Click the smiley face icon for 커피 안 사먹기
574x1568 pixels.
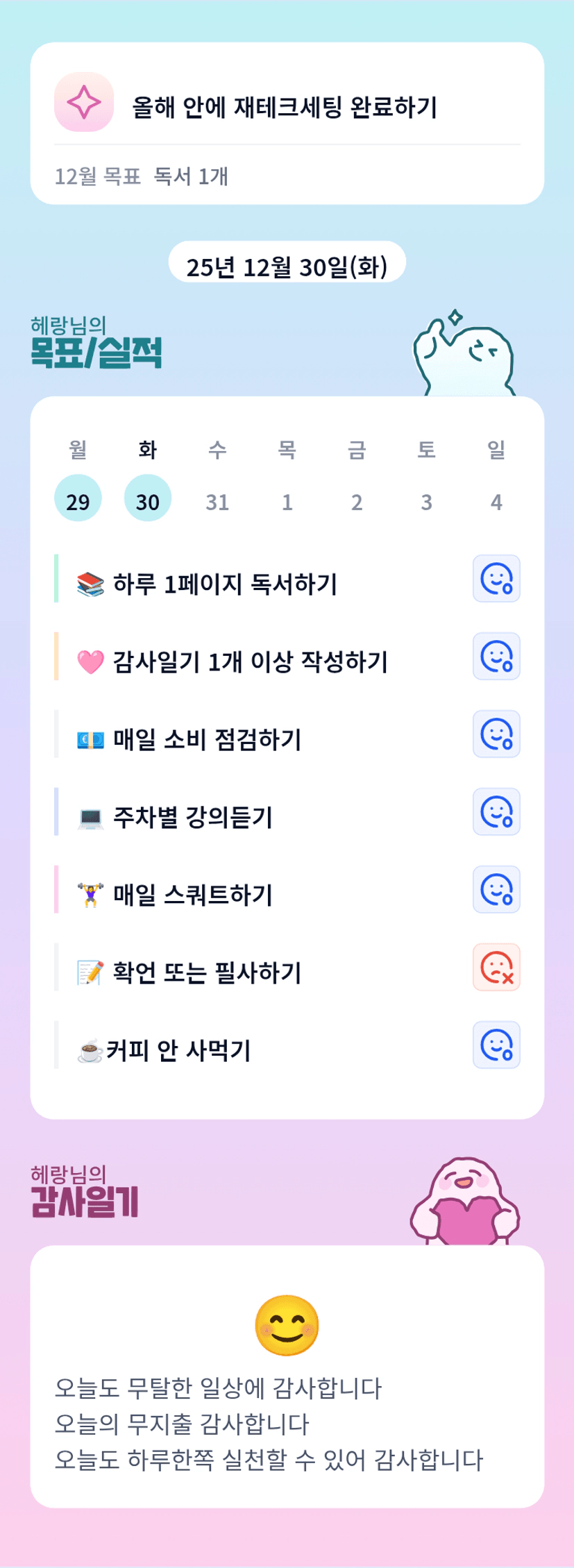click(x=496, y=1045)
